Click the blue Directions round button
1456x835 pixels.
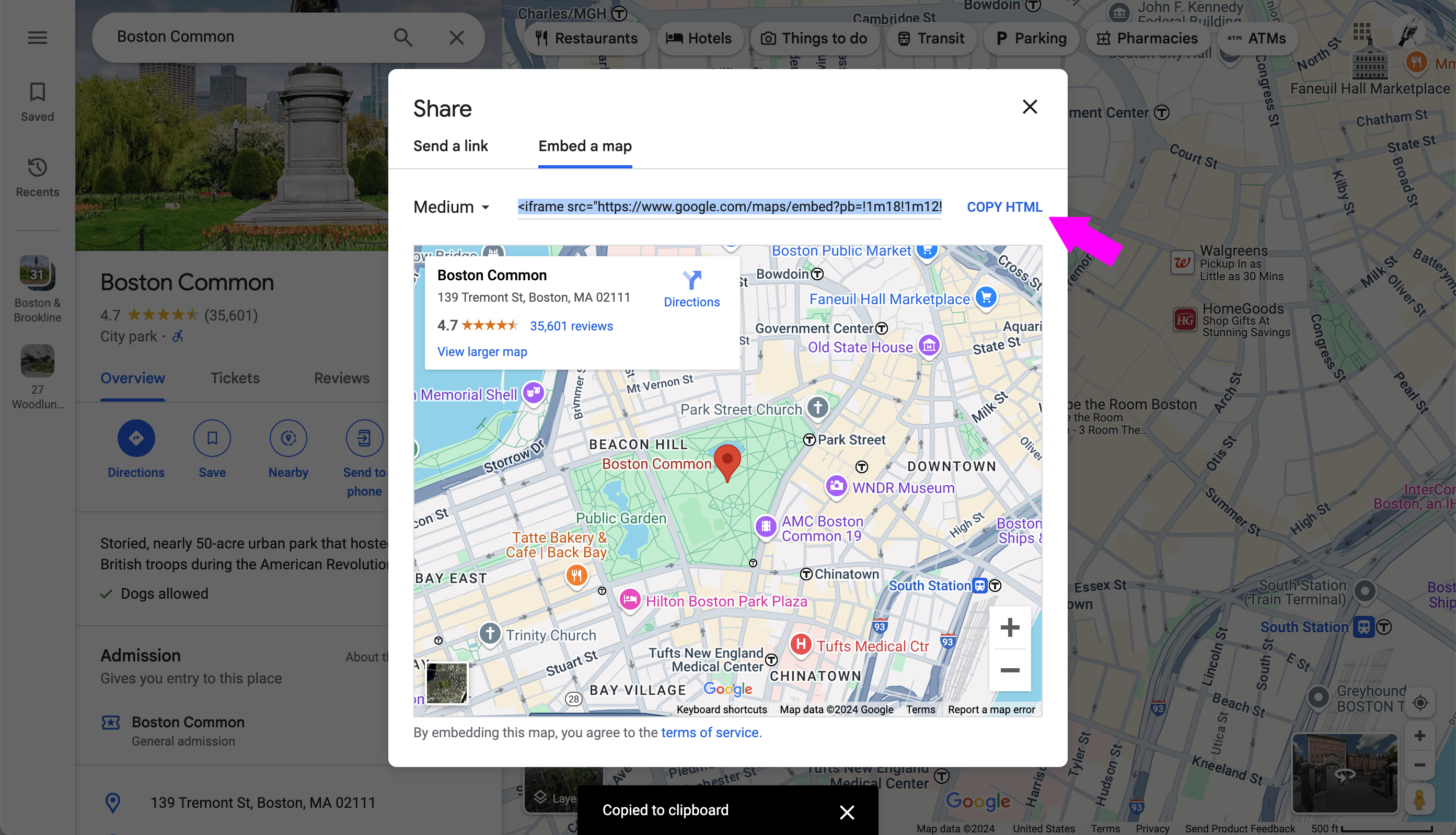coord(136,439)
